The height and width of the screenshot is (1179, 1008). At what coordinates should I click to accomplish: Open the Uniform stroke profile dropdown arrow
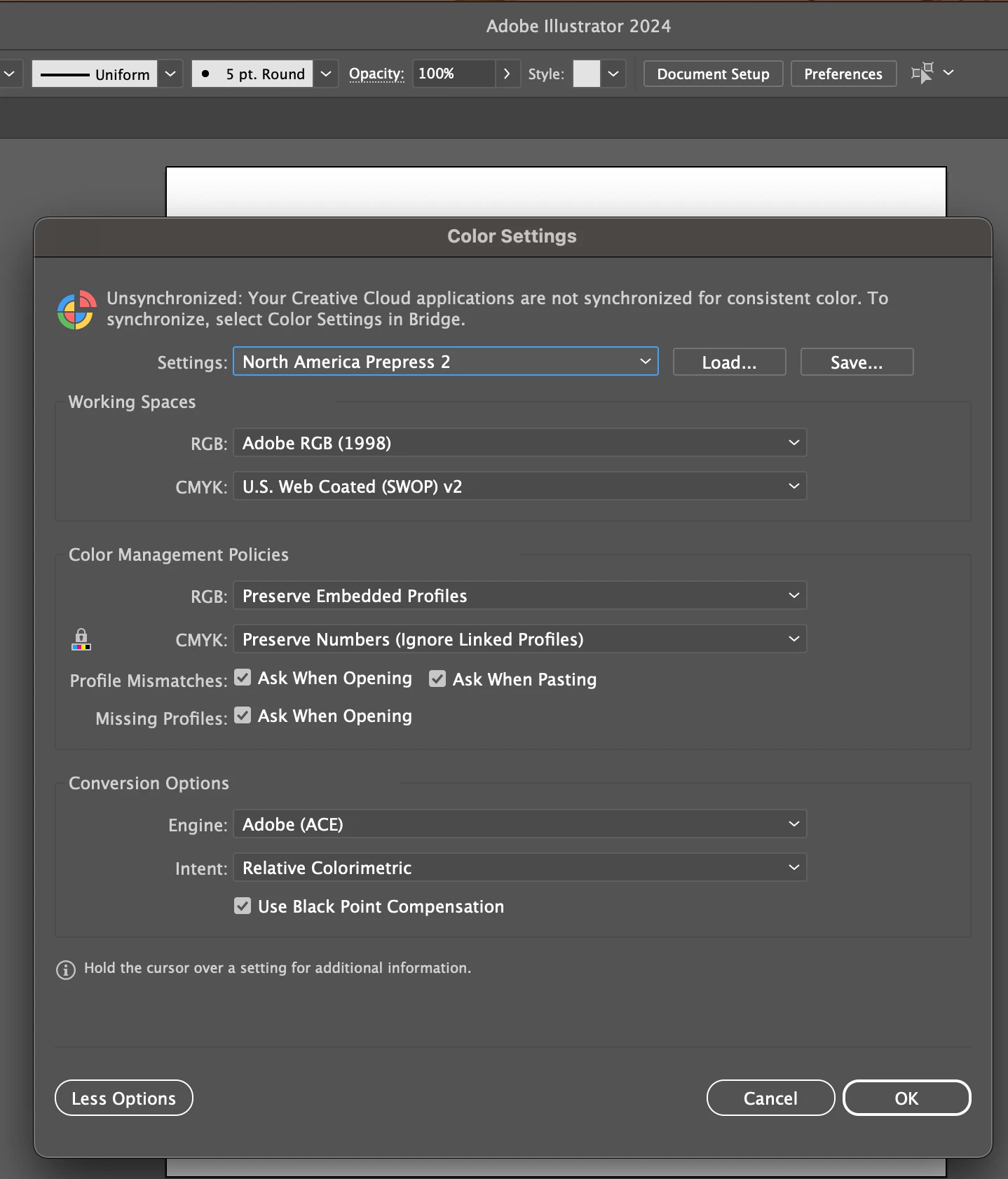point(170,74)
